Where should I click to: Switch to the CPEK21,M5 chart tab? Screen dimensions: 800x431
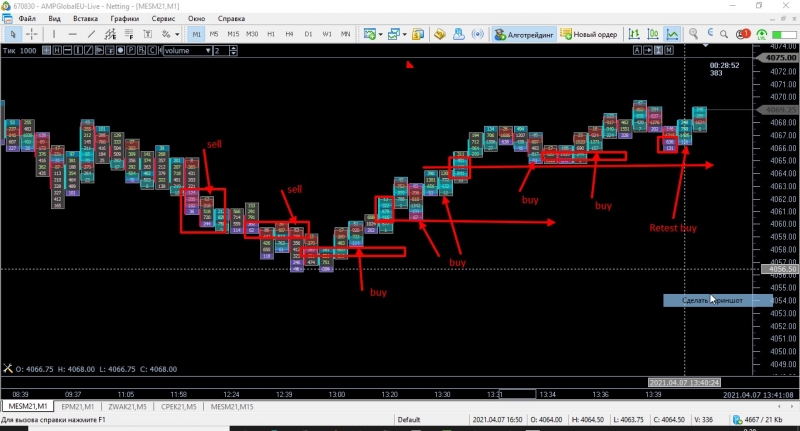point(179,407)
